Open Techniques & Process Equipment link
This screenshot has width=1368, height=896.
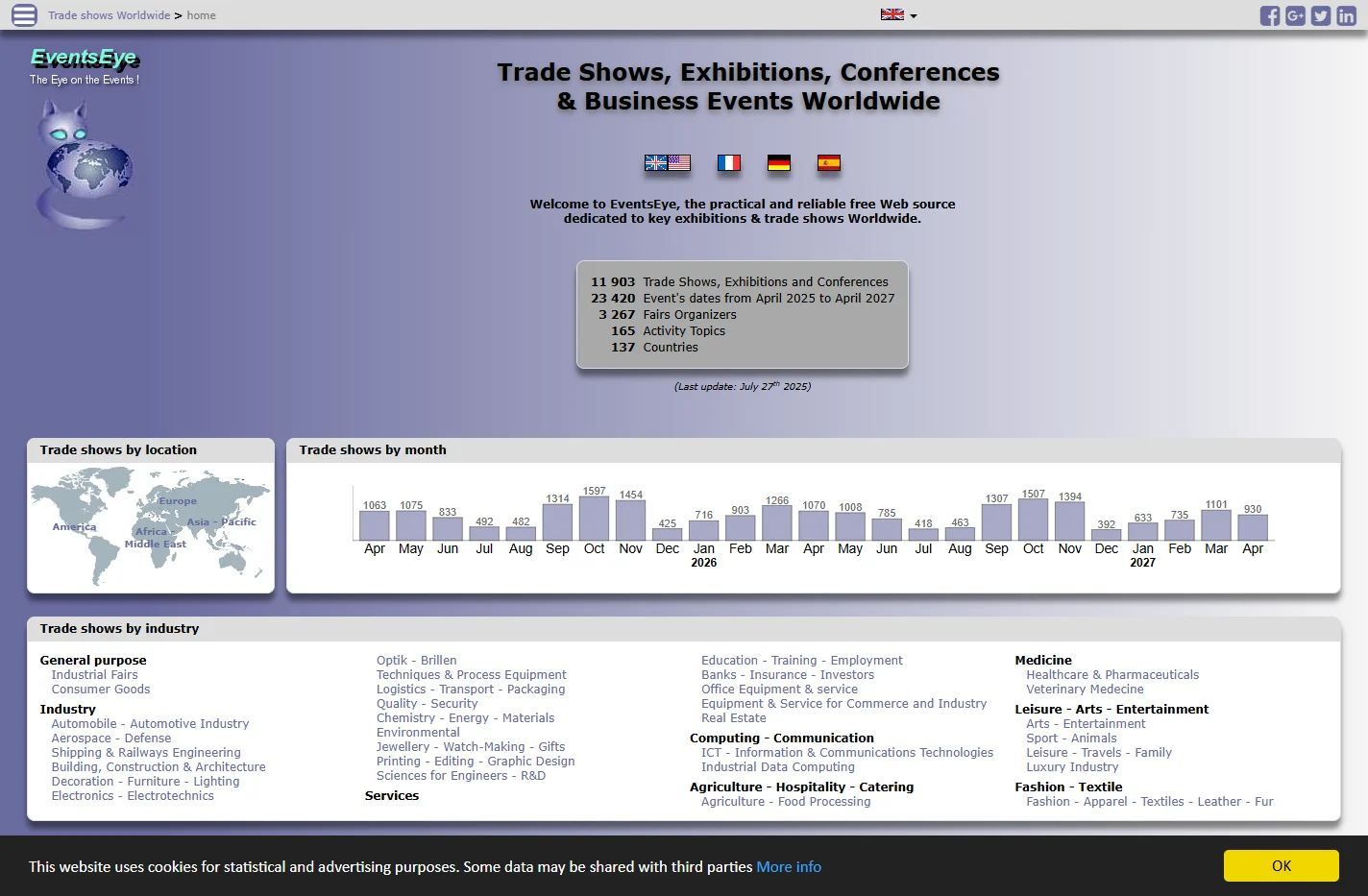click(472, 675)
